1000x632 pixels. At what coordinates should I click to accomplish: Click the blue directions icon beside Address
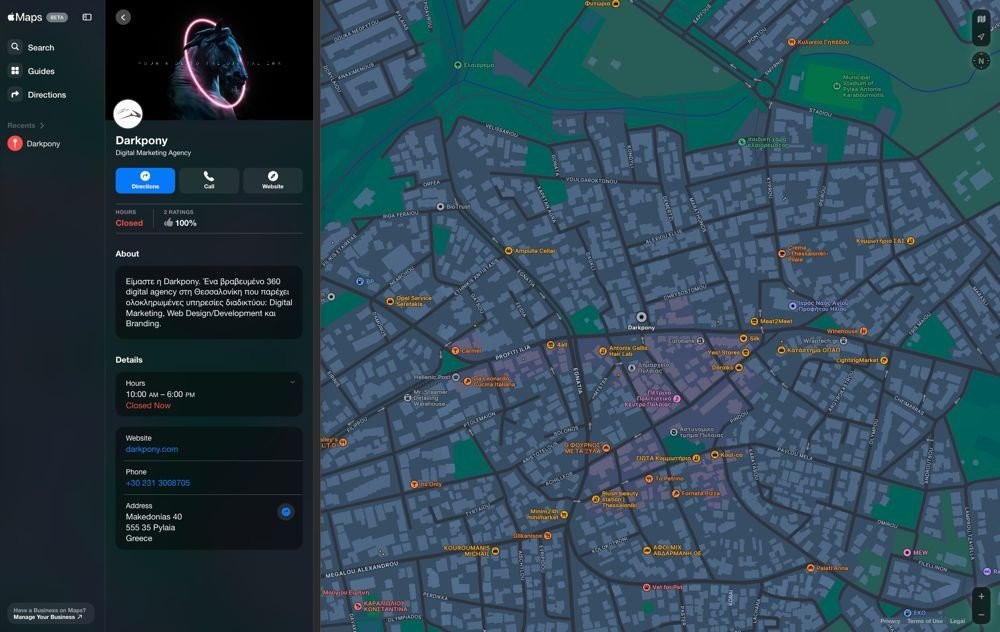tap(286, 511)
